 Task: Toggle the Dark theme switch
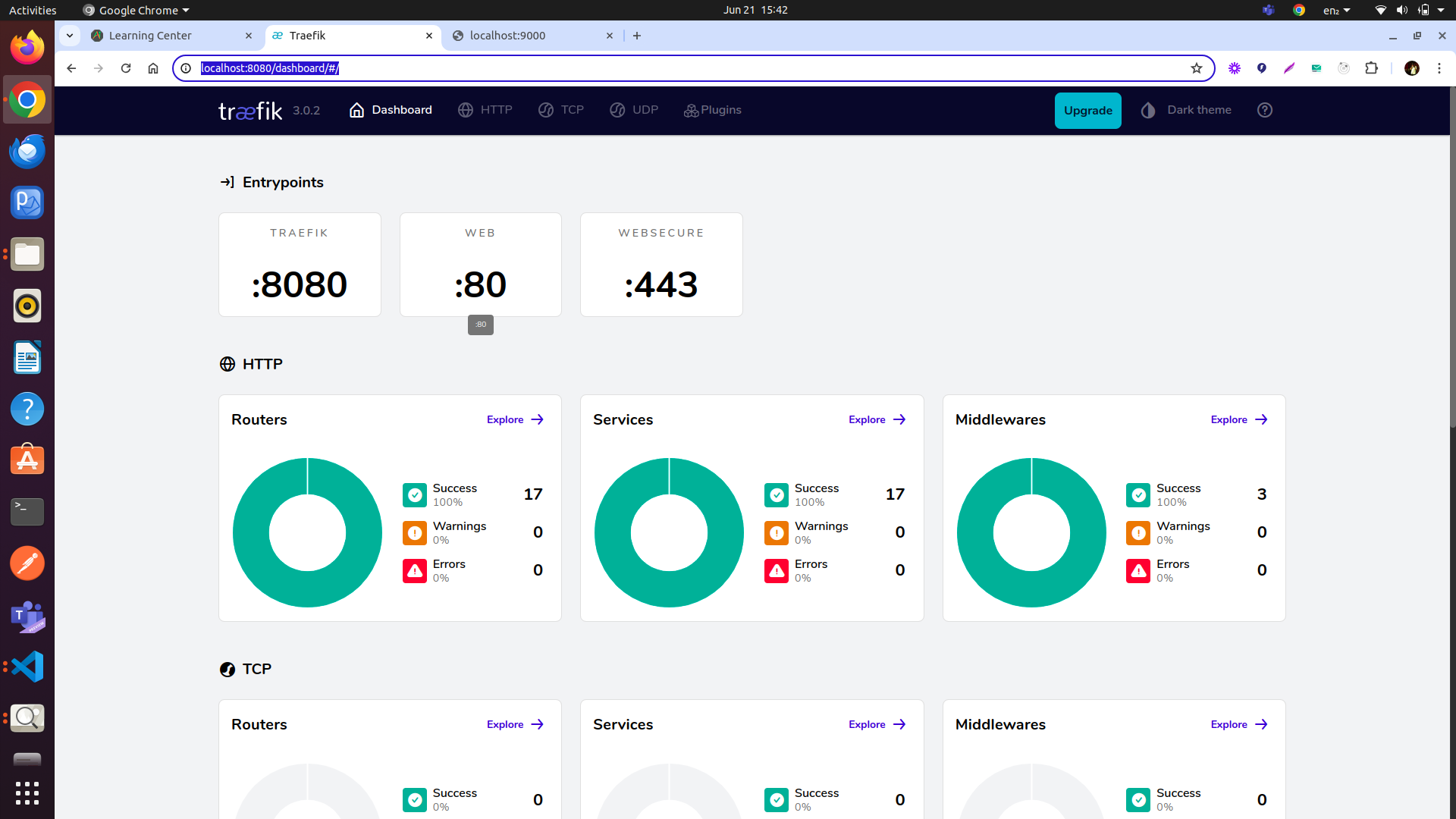click(x=1186, y=110)
